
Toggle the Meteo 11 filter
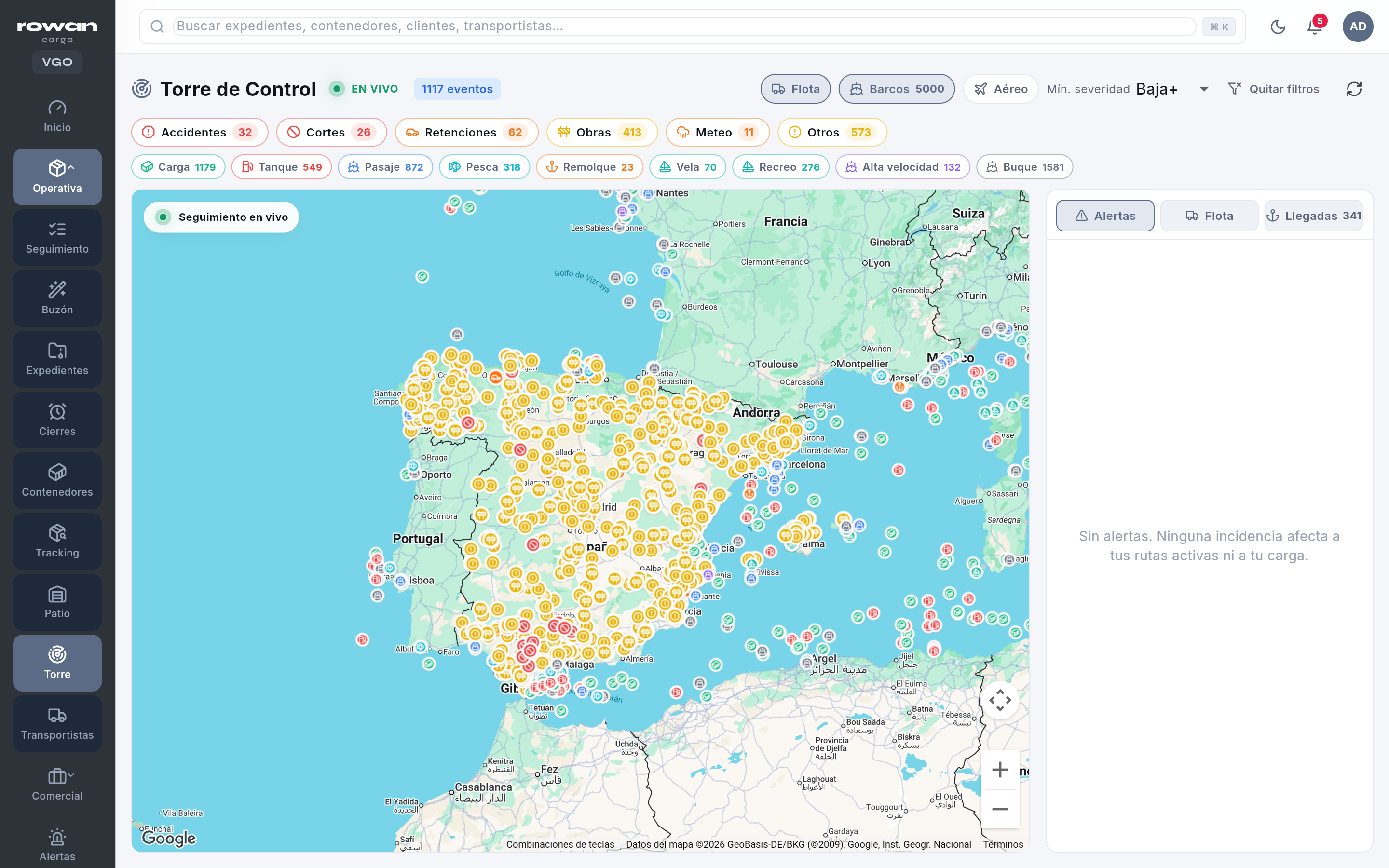point(718,132)
